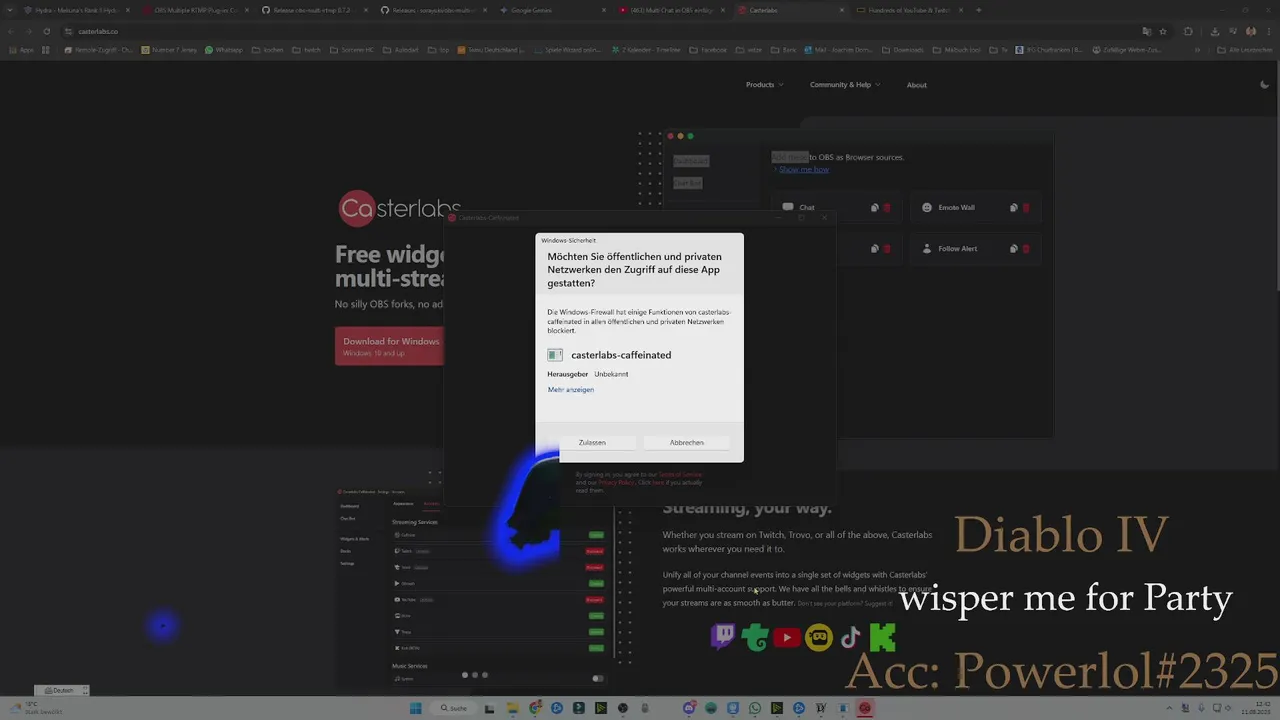This screenshot has height=720, width=1280.
Task: Click the Follow Alert person icon
Action: (927, 249)
